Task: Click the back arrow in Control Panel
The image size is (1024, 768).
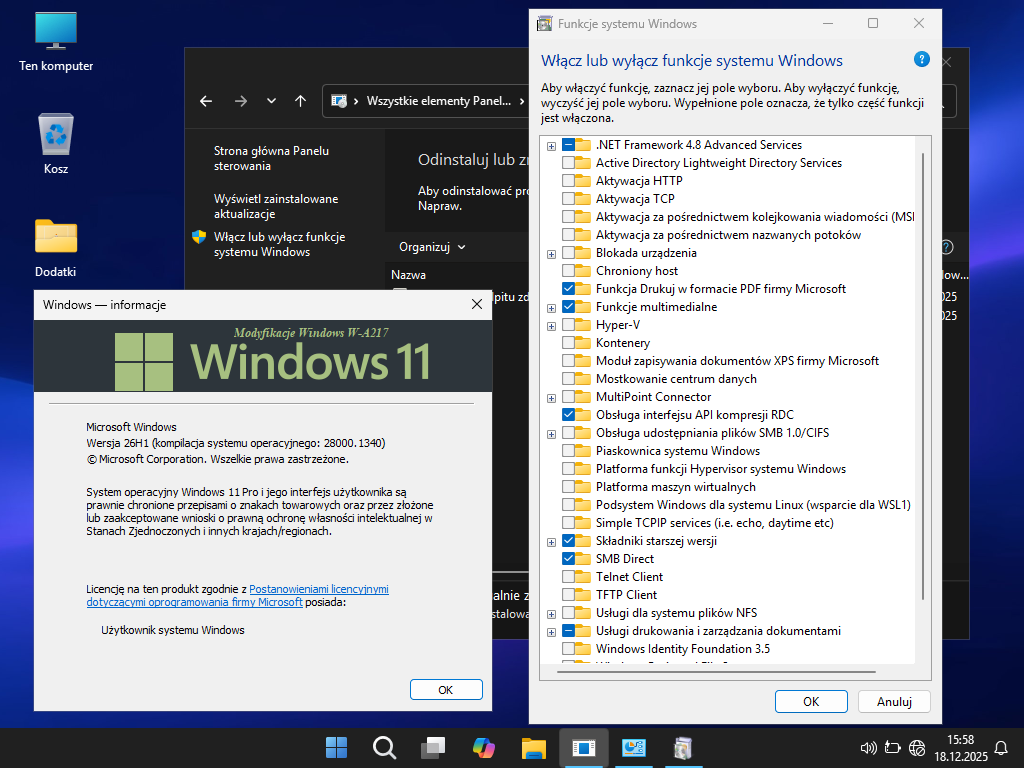Action: pyautogui.click(x=206, y=101)
